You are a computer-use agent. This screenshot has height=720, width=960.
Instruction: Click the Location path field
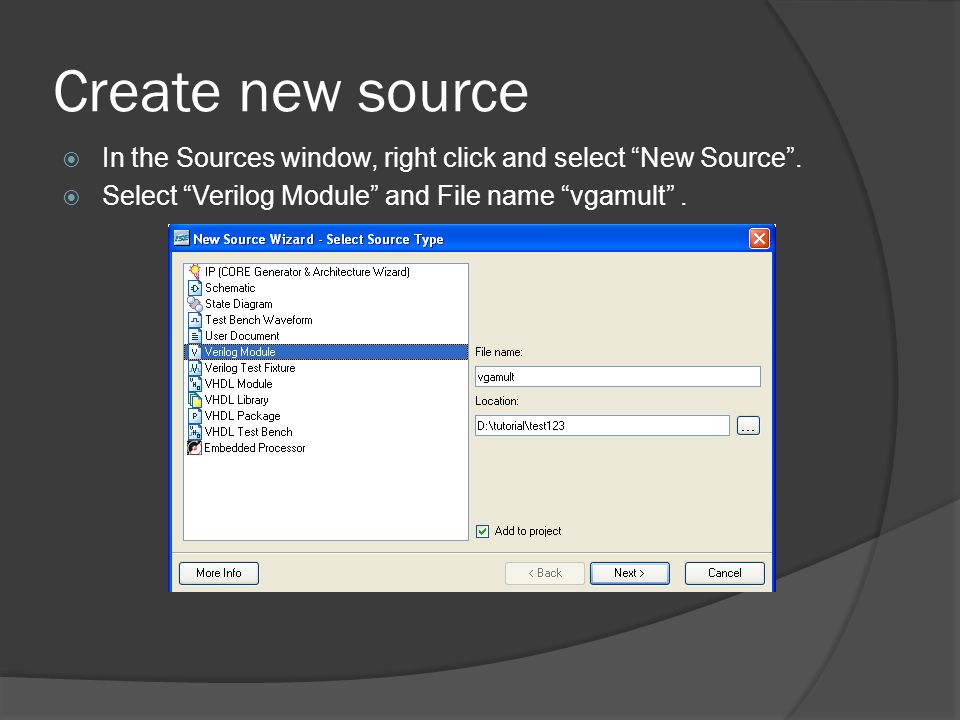pos(602,426)
